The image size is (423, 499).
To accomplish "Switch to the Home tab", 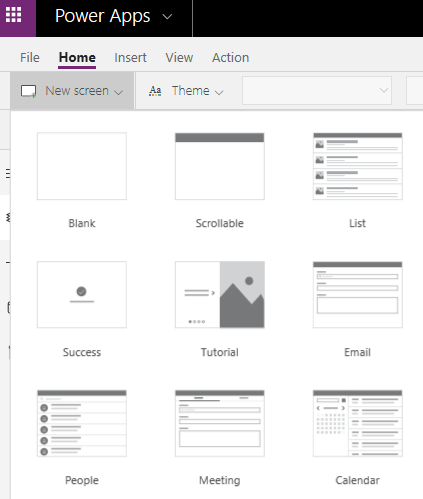I will tap(77, 58).
